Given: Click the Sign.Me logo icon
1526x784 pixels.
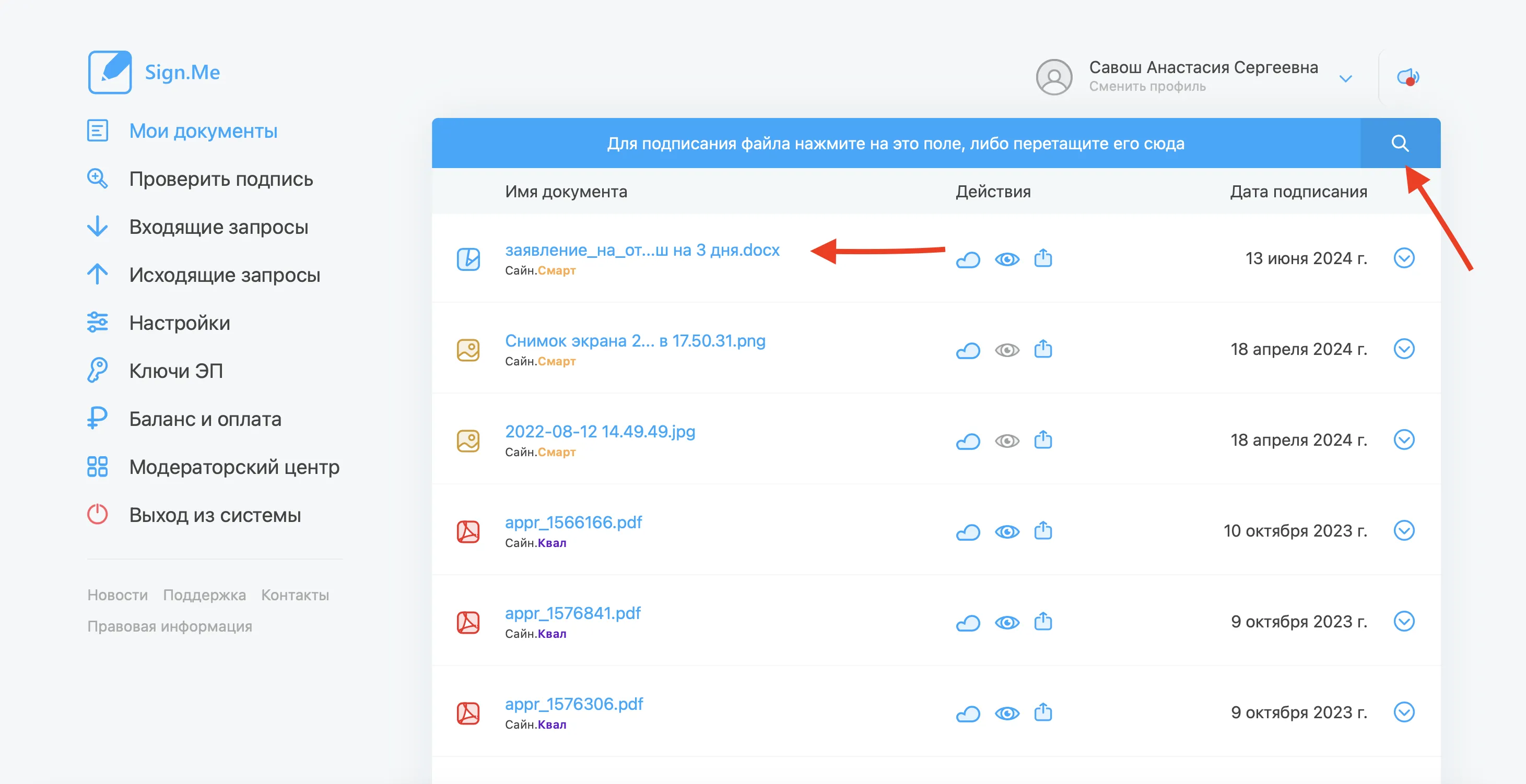Looking at the screenshot, I should [110, 72].
